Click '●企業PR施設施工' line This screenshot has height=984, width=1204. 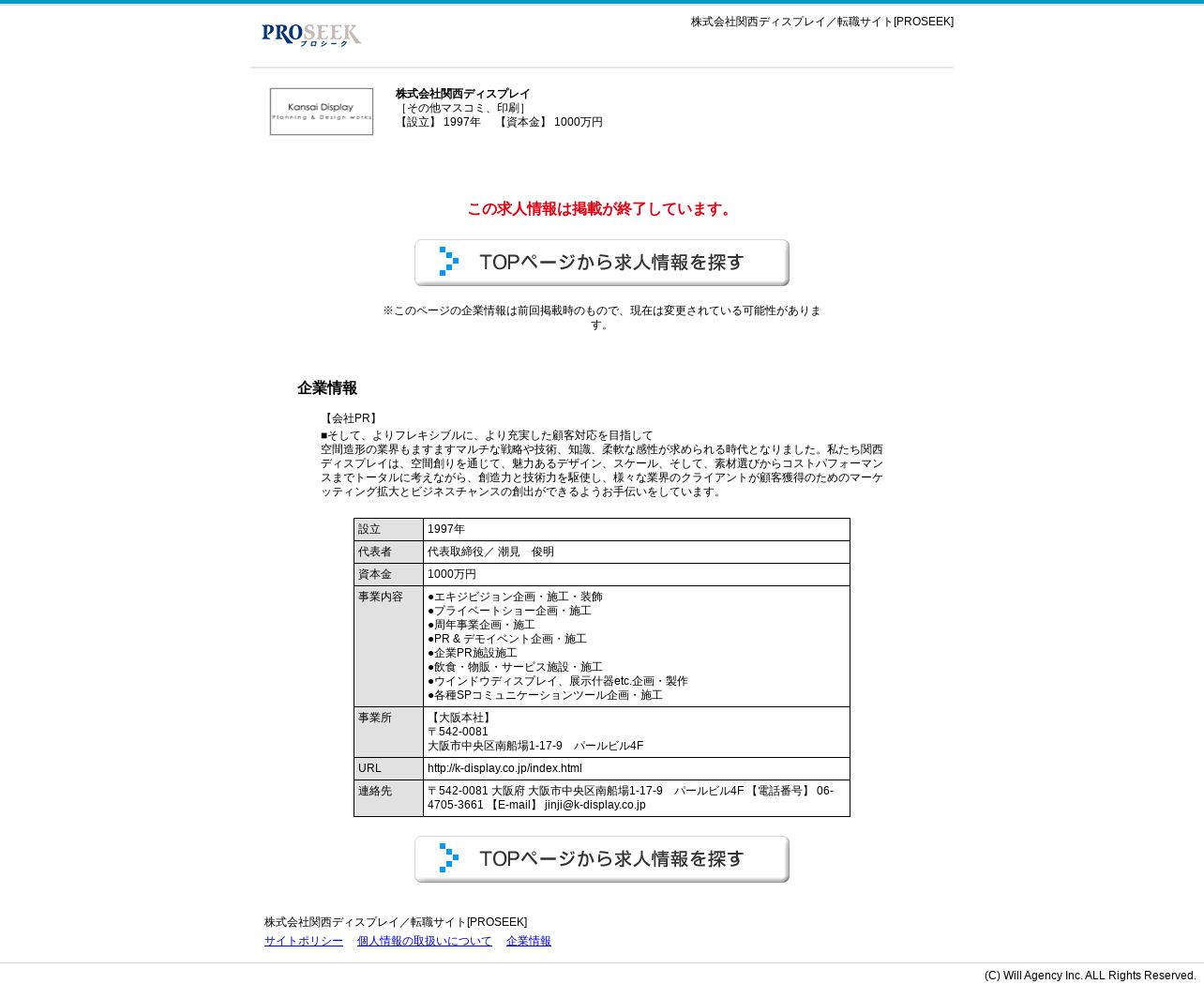pos(473,653)
